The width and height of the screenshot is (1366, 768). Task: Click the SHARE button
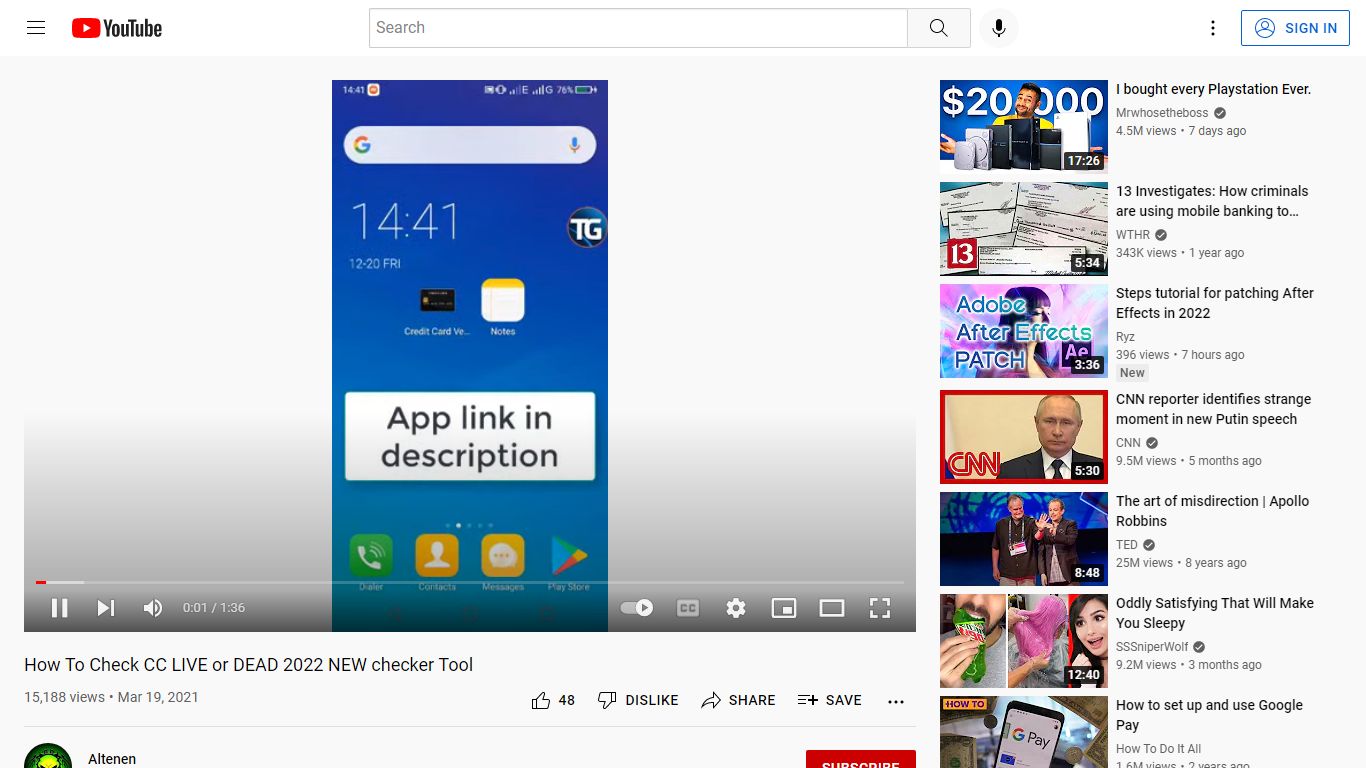tap(738, 700)
